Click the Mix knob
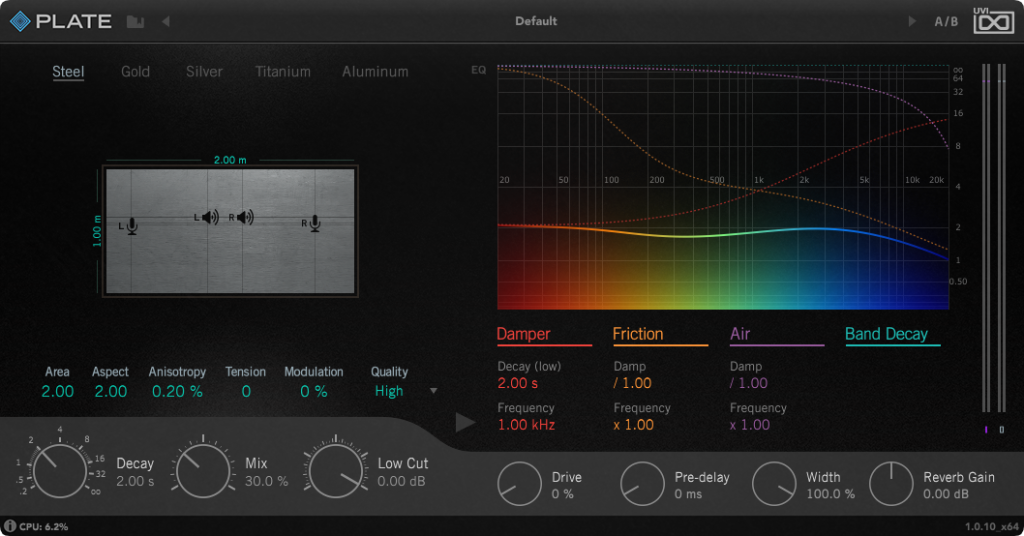The width and height of the screenshot is (1024, 536). [202, 470]
